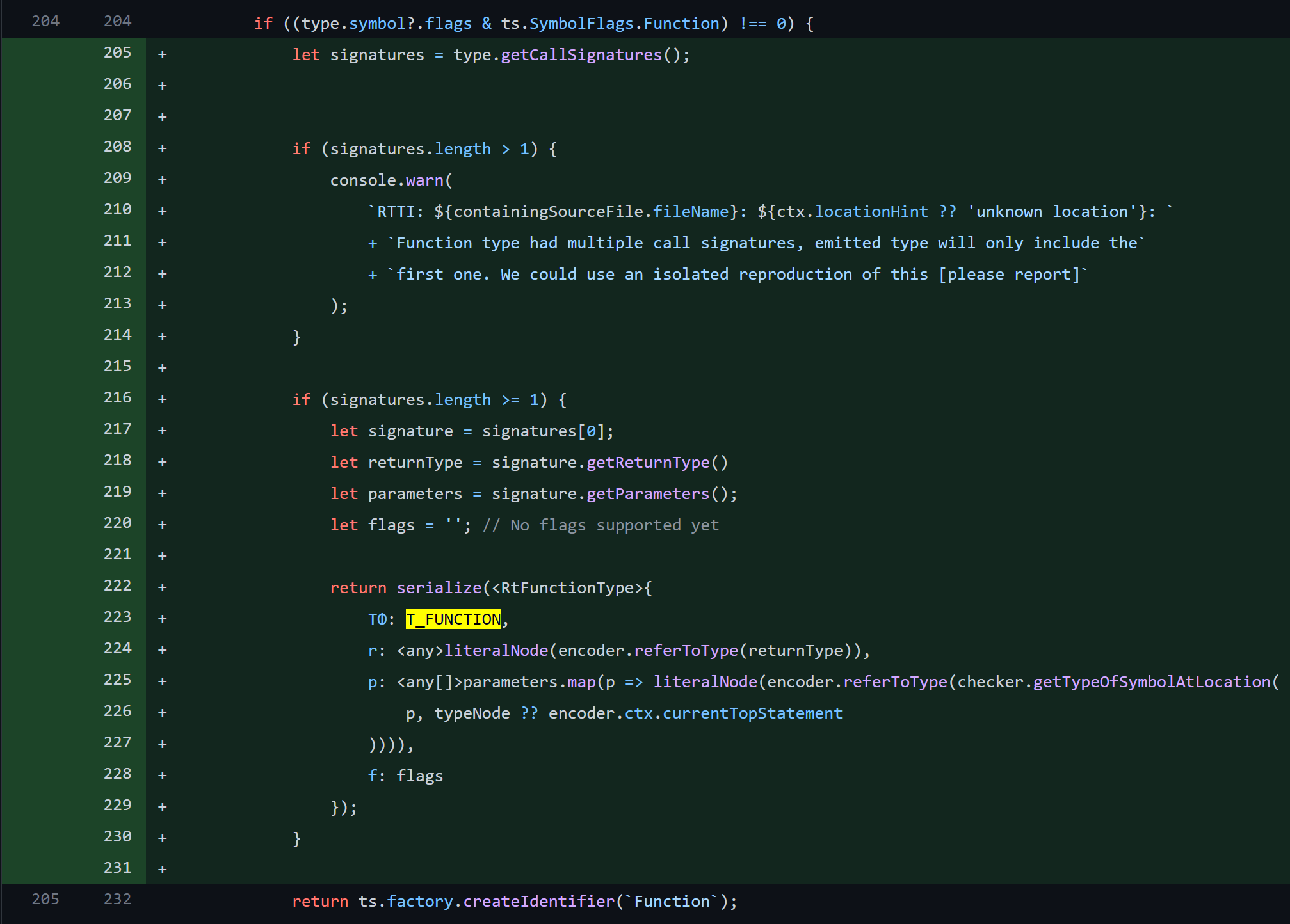The image size is (1290, 924).
Task: Click the plus marker on line 222
Action: tap(163, 587)
